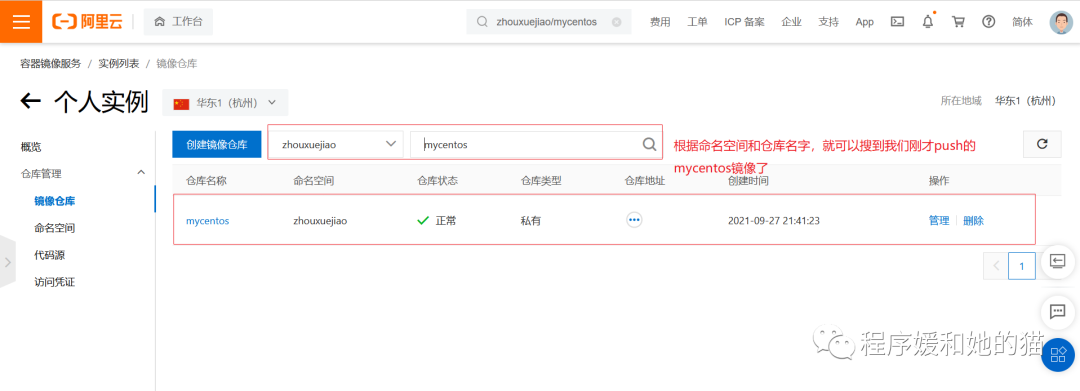Open the 支持 menu
1080x391 pixels.
click(x=829, y=21)
